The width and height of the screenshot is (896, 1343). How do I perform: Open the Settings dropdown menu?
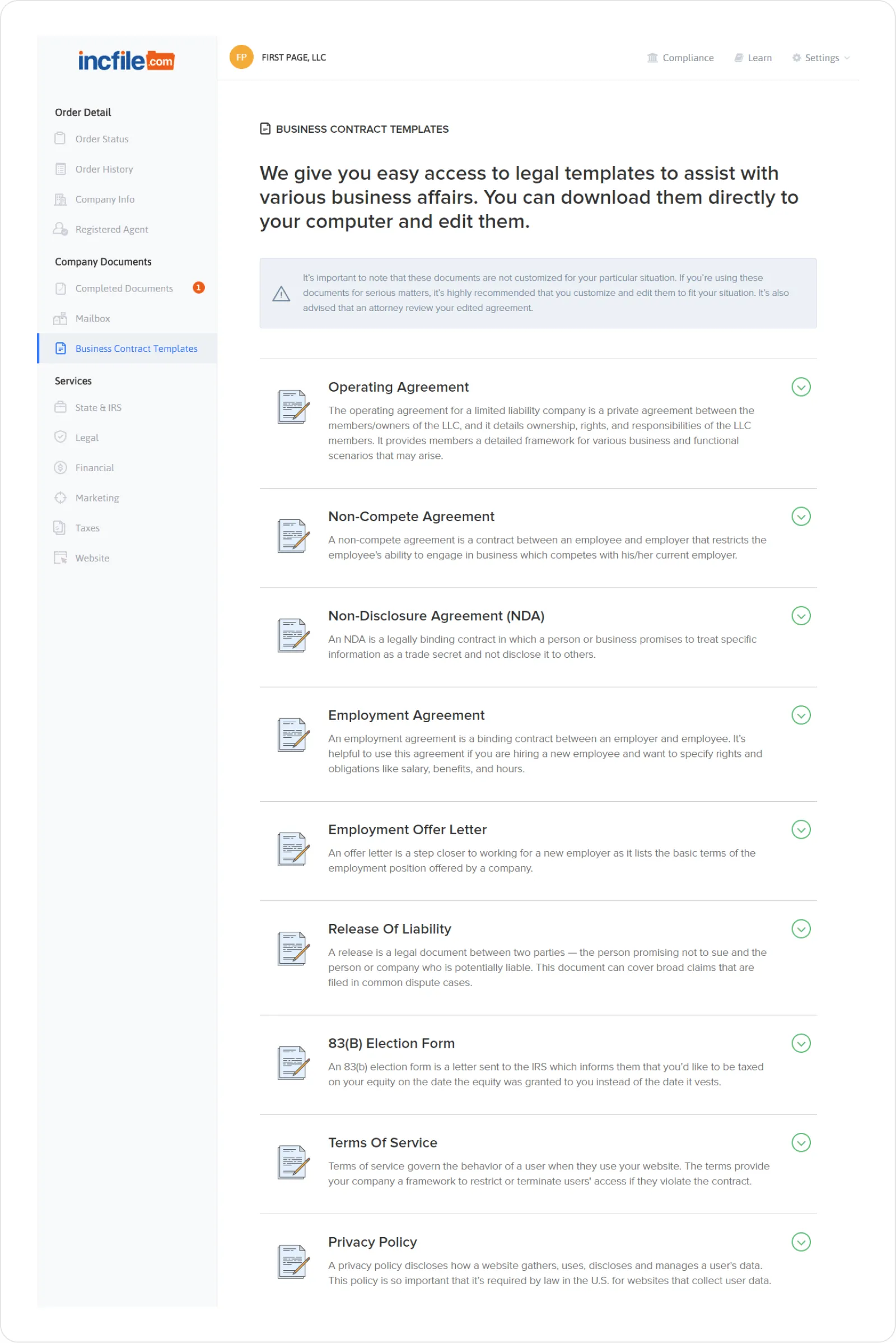[x=821, y=58]
